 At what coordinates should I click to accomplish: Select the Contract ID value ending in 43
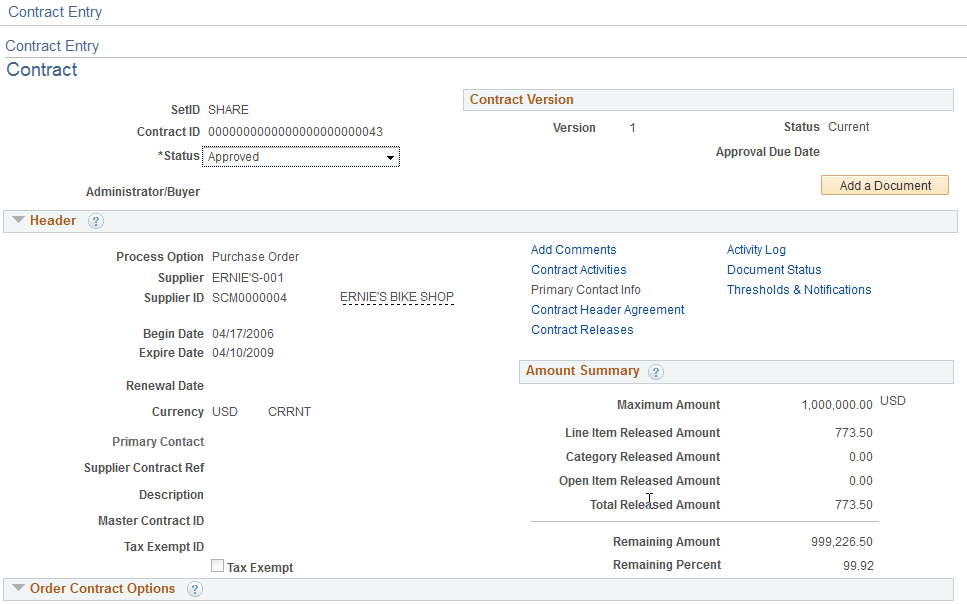click(x=295, y=132)
